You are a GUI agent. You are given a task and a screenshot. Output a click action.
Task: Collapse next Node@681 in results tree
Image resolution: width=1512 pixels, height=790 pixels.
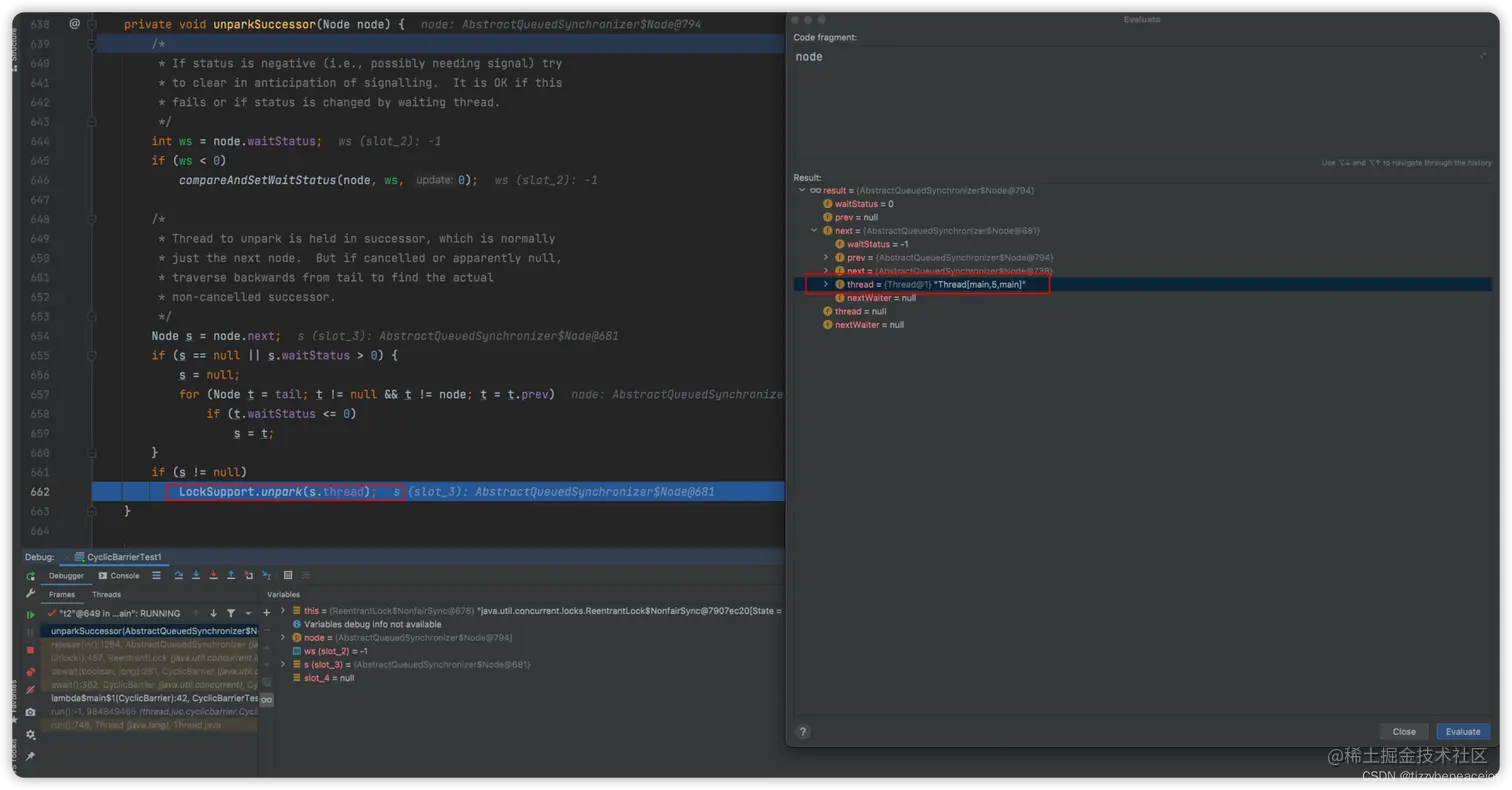[x=814, y=231]
